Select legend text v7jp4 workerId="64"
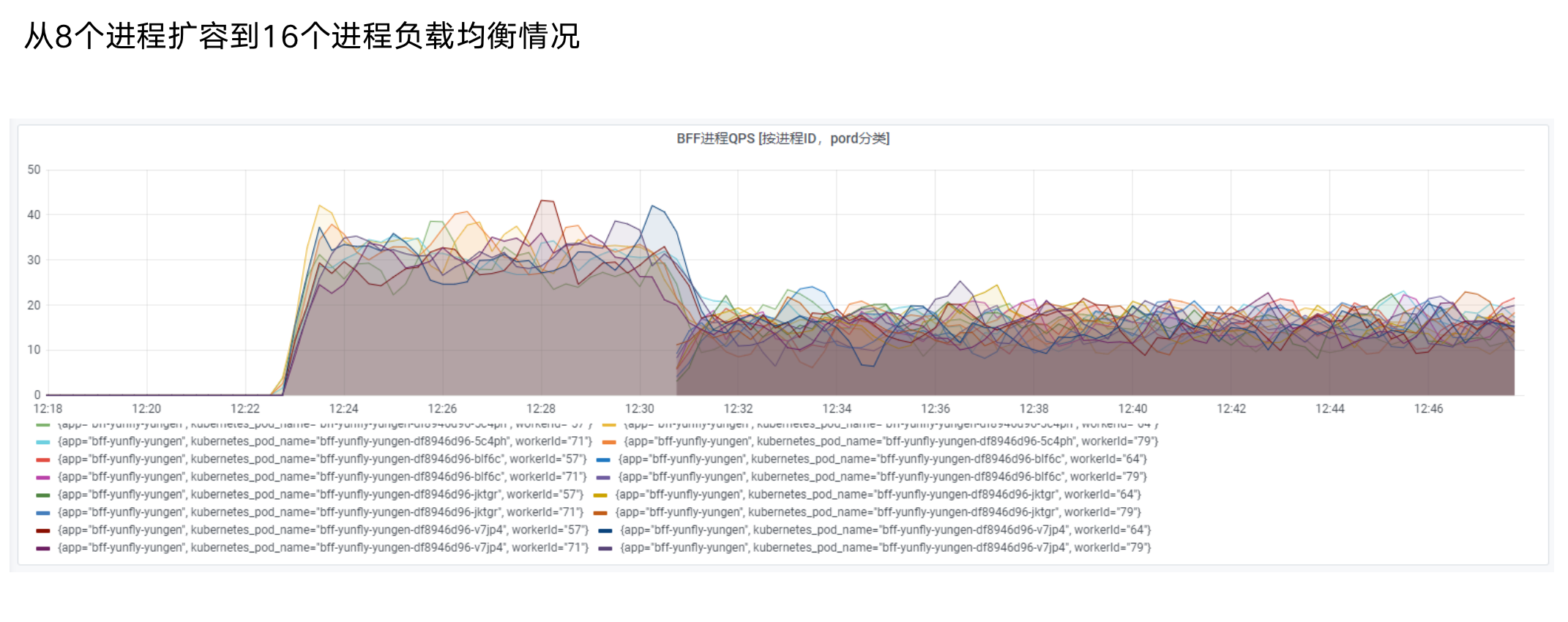 (x=886, y=529)
